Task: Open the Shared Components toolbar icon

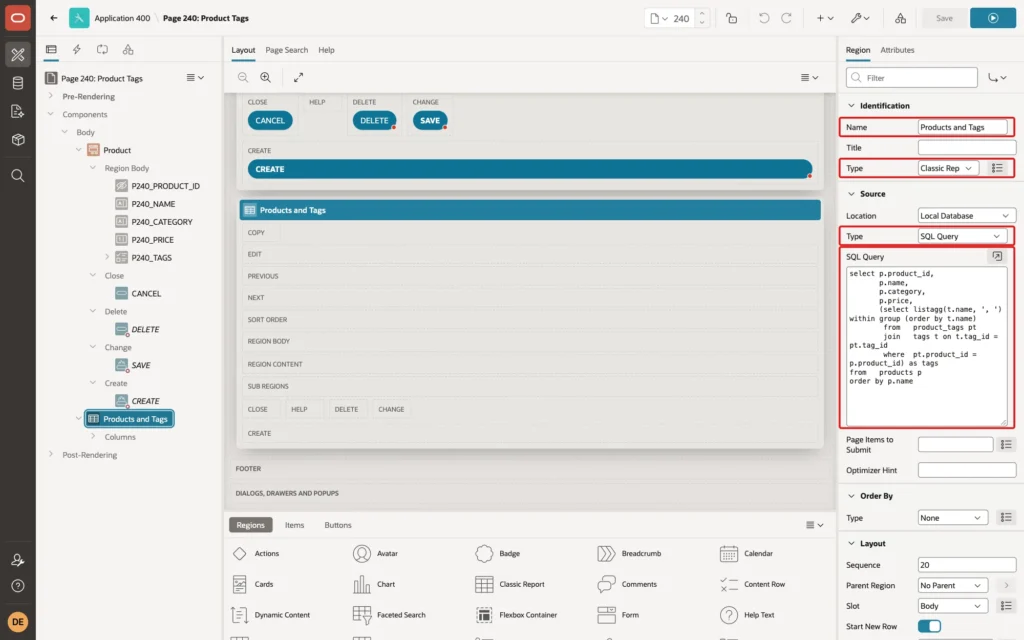Action: [901, 18]
